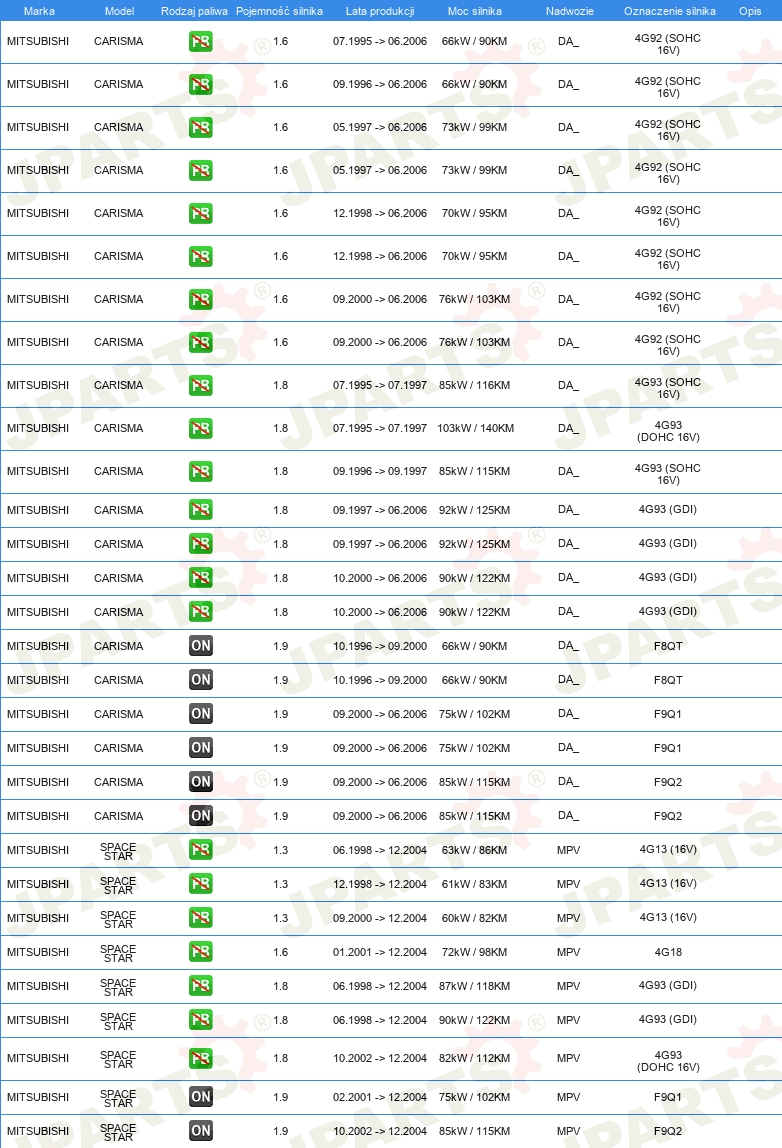The width and height of the screenshot is (782, 1148).
Task: Click the petrol icon in the 87kW / 118KM row
Action: [201, 986]
